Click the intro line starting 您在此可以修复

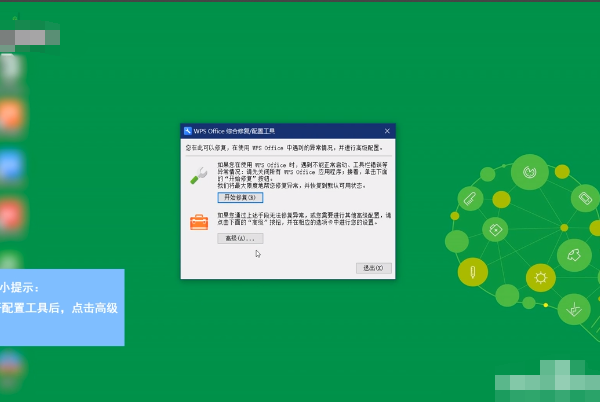coord(284,148)
